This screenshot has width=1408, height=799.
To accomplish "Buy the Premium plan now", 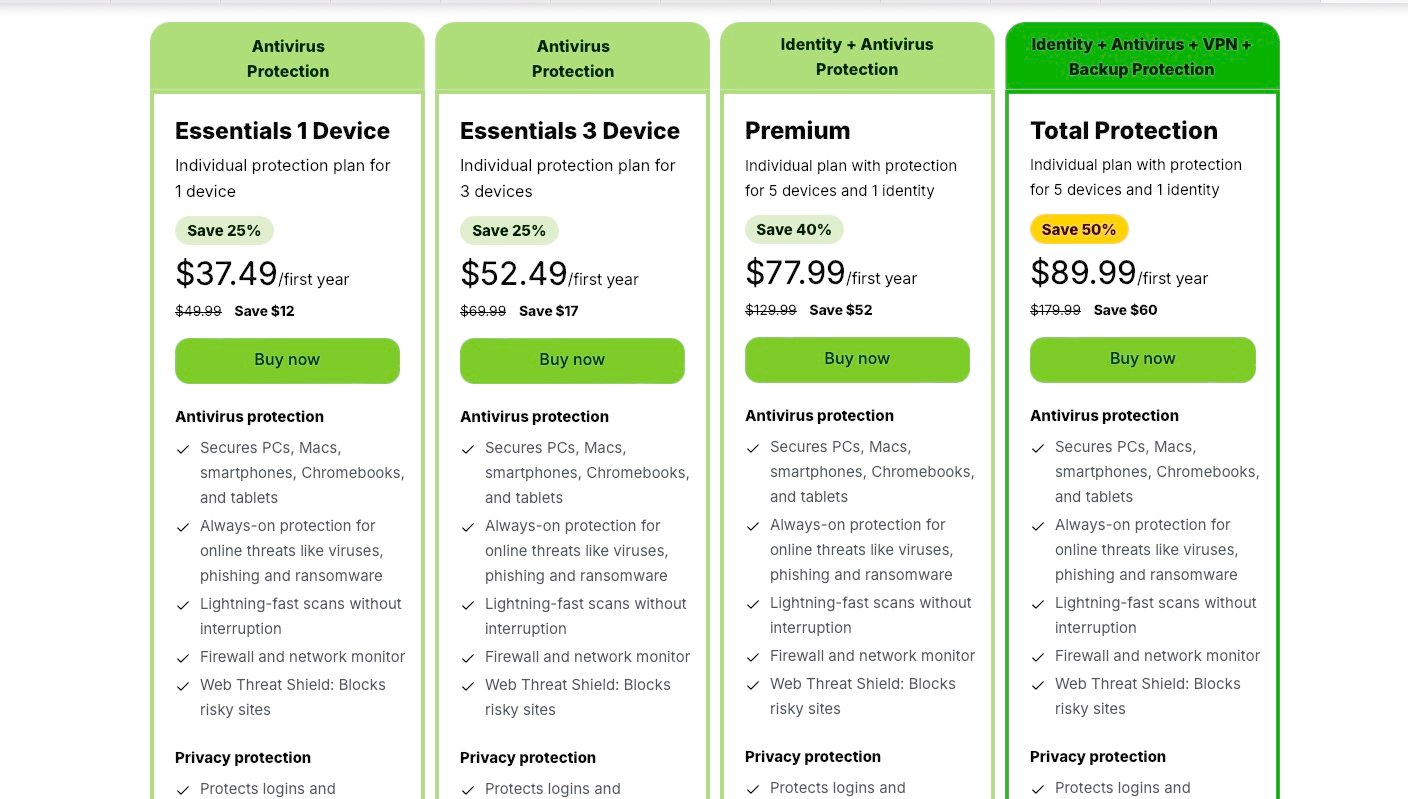I will [857, 359].
